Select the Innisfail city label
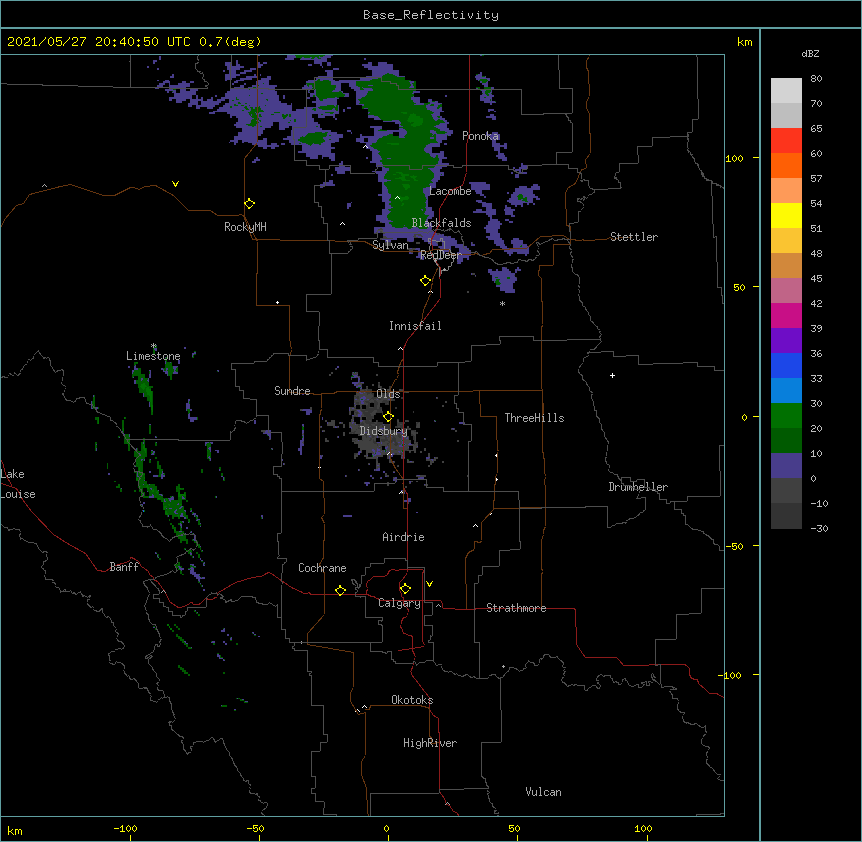The height and width of the screenshot is (842, 862). tap(415, 326)
